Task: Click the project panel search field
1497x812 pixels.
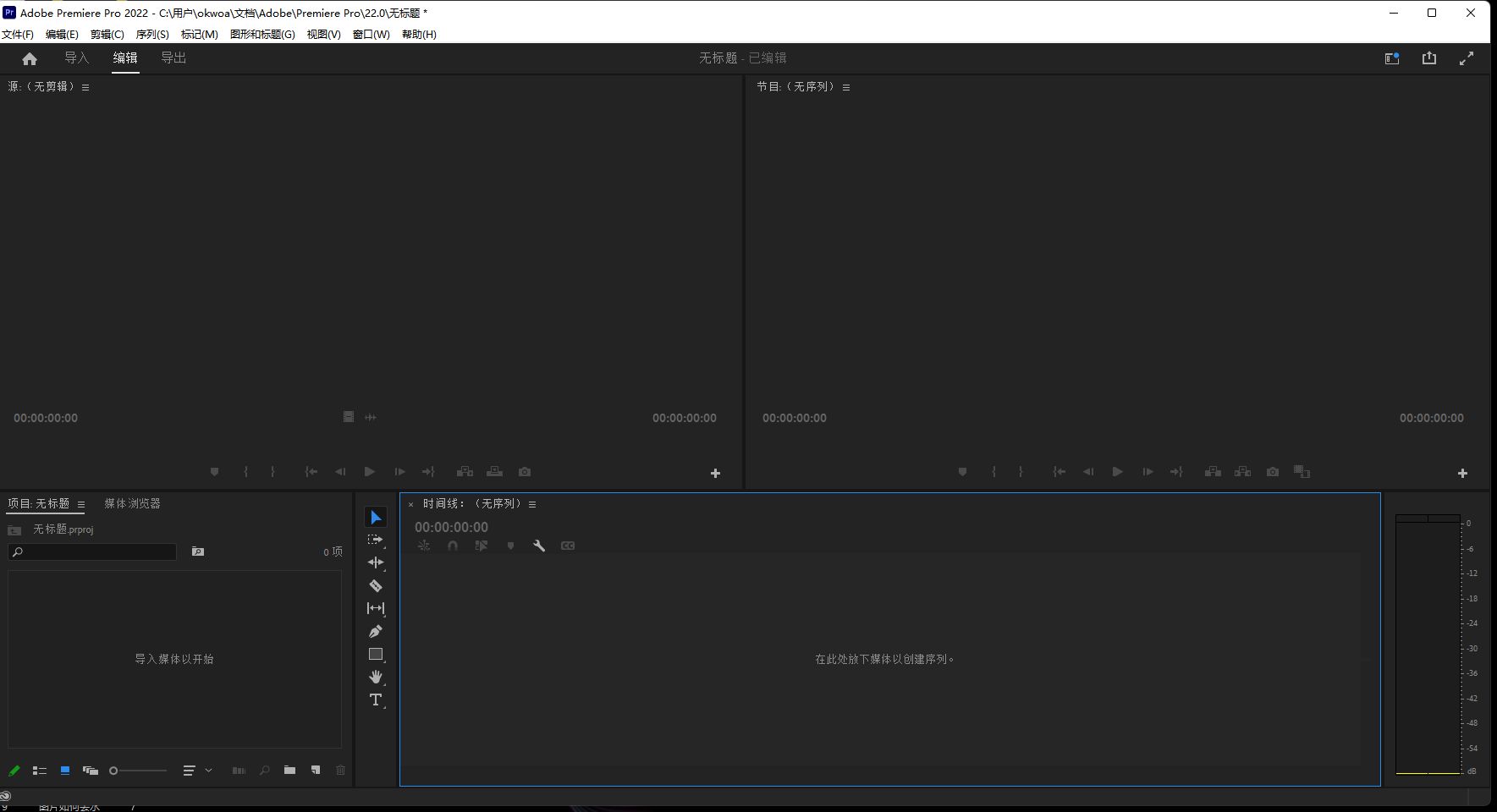Action: [92, 551]
